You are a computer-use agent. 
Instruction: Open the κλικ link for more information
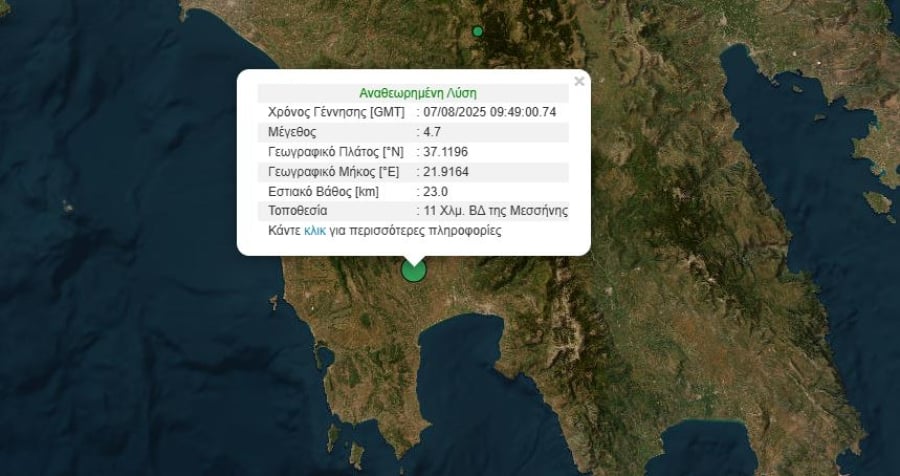pos(315,231)
